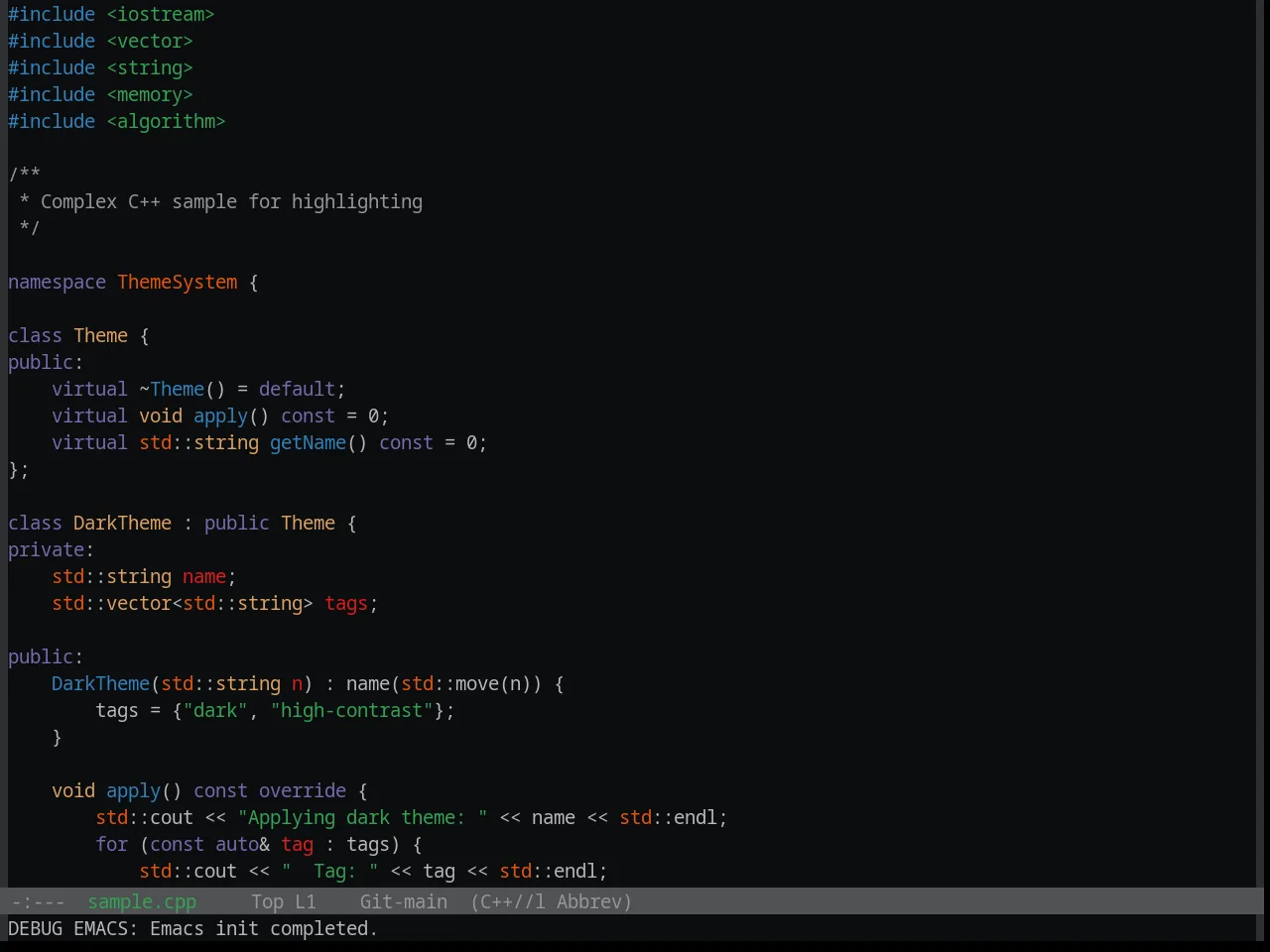1270x952 pixels.
Task: Click the 'class Theme {' declaration line
Action: click(x=78, y=335)
